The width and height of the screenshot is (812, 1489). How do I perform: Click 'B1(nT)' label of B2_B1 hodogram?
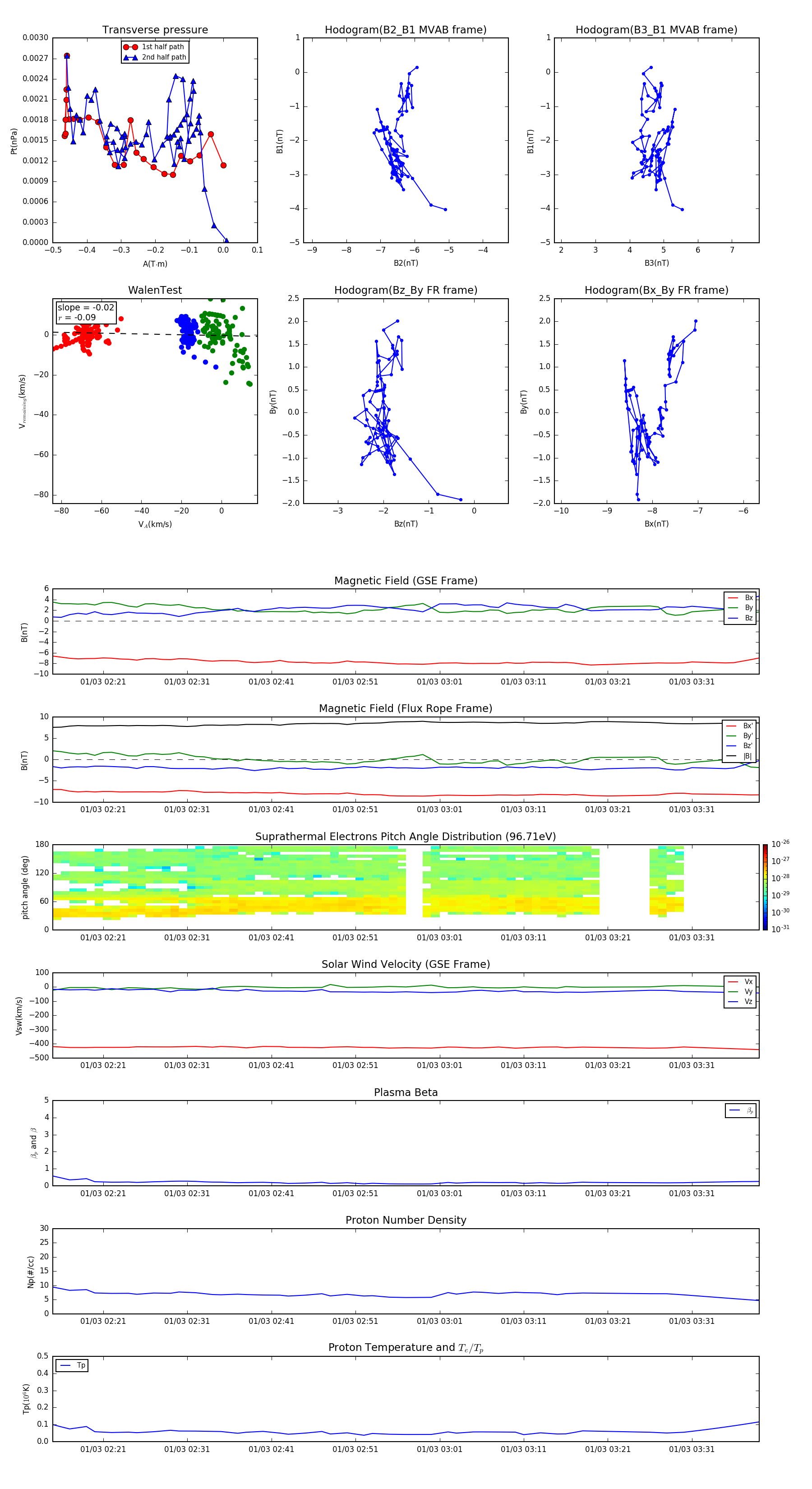(x=280, y=141)
